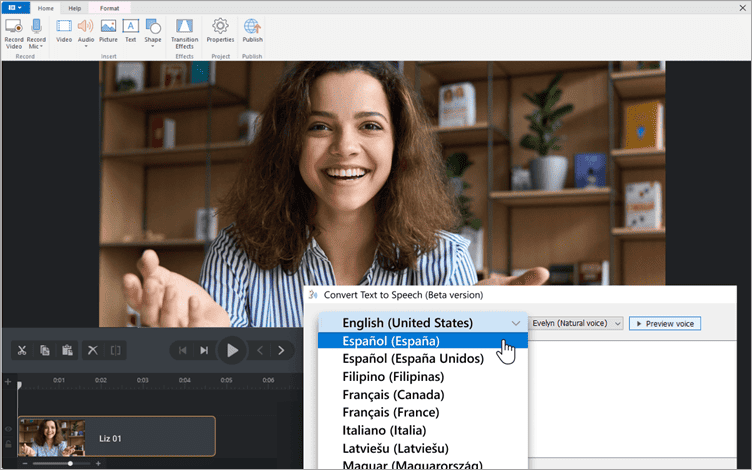Viewport: 752px width, 470px height.
Task: Paste using the clipboard icon on the timeline toolbar
Action: point(67,350)
